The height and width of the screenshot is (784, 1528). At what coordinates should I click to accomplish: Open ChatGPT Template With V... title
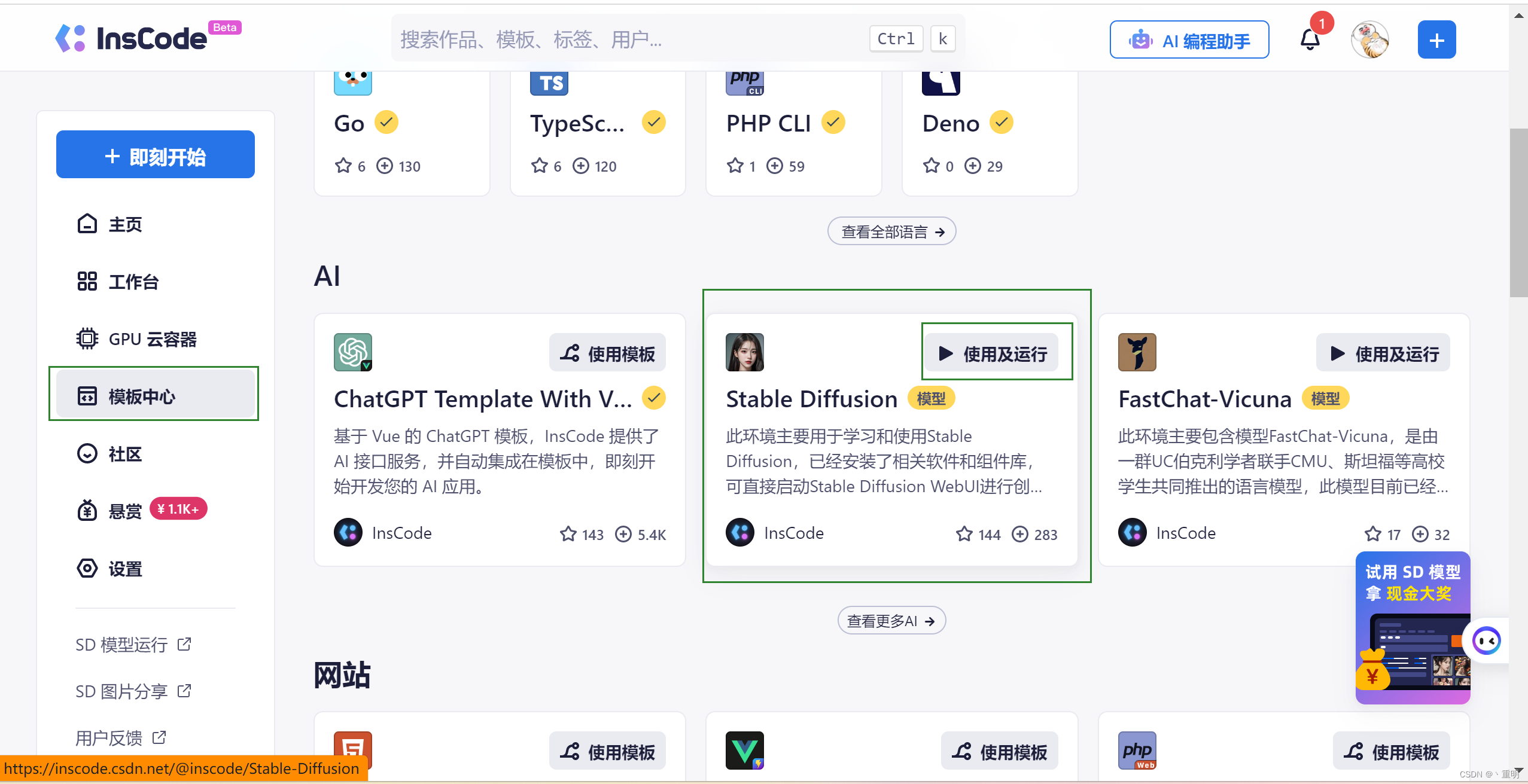click(x=483, y=399)
